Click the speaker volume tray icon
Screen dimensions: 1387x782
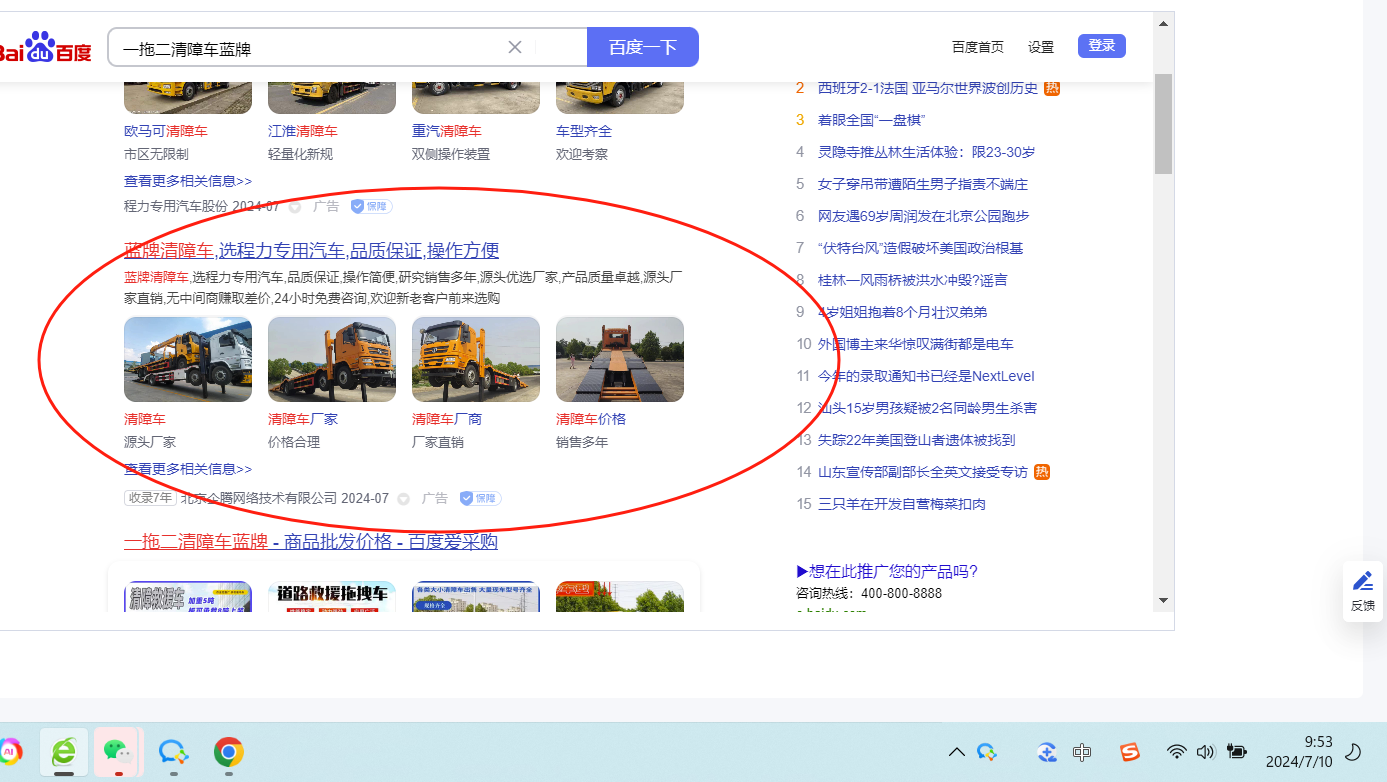click(1205, 752)
